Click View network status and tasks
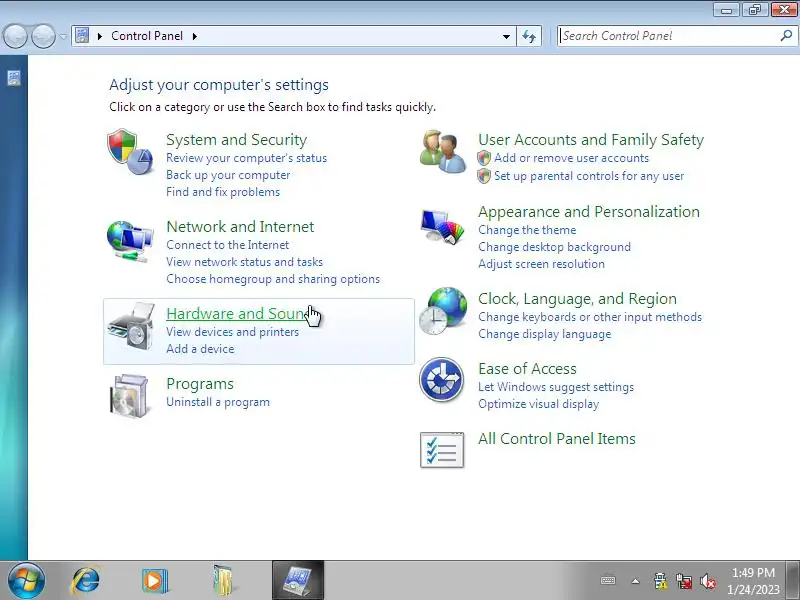The width and height of the screenshot is (800, 600). coord(244,262)
